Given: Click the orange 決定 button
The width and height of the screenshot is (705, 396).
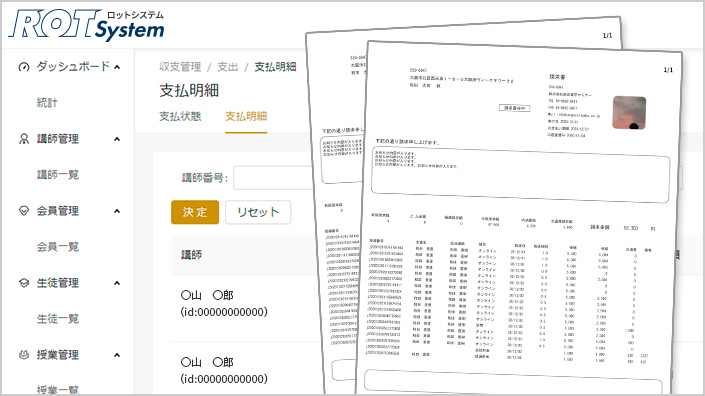Looking at the screenshot, I should tap(195, 212).
